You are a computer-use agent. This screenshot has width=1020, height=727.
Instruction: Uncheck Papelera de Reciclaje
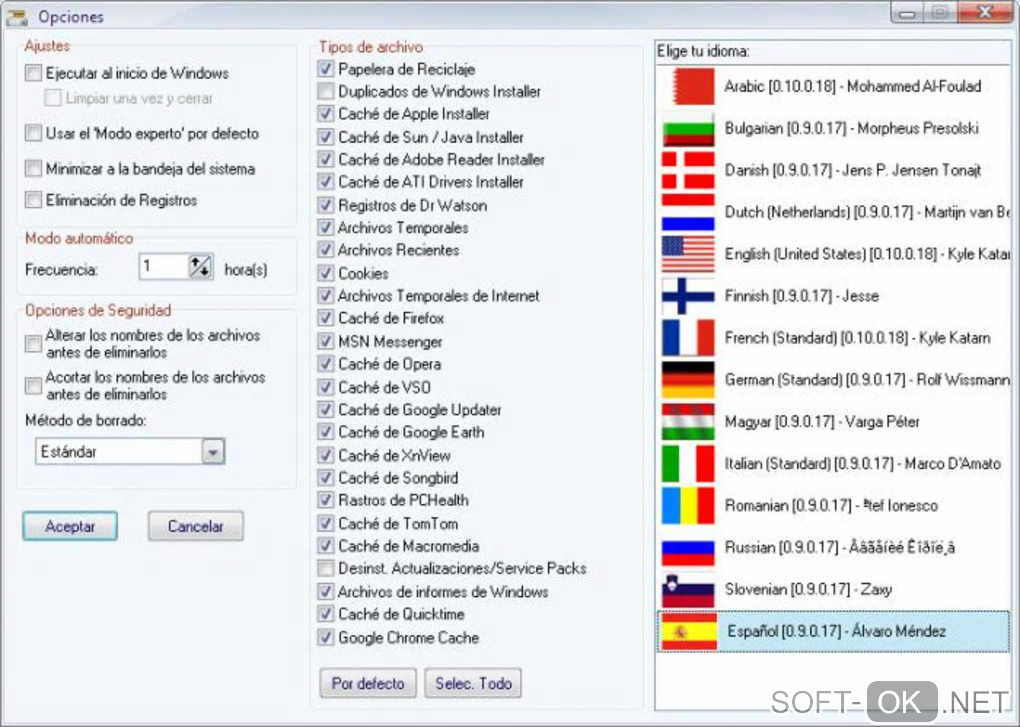pyautogui.click(x=326, y=69)
